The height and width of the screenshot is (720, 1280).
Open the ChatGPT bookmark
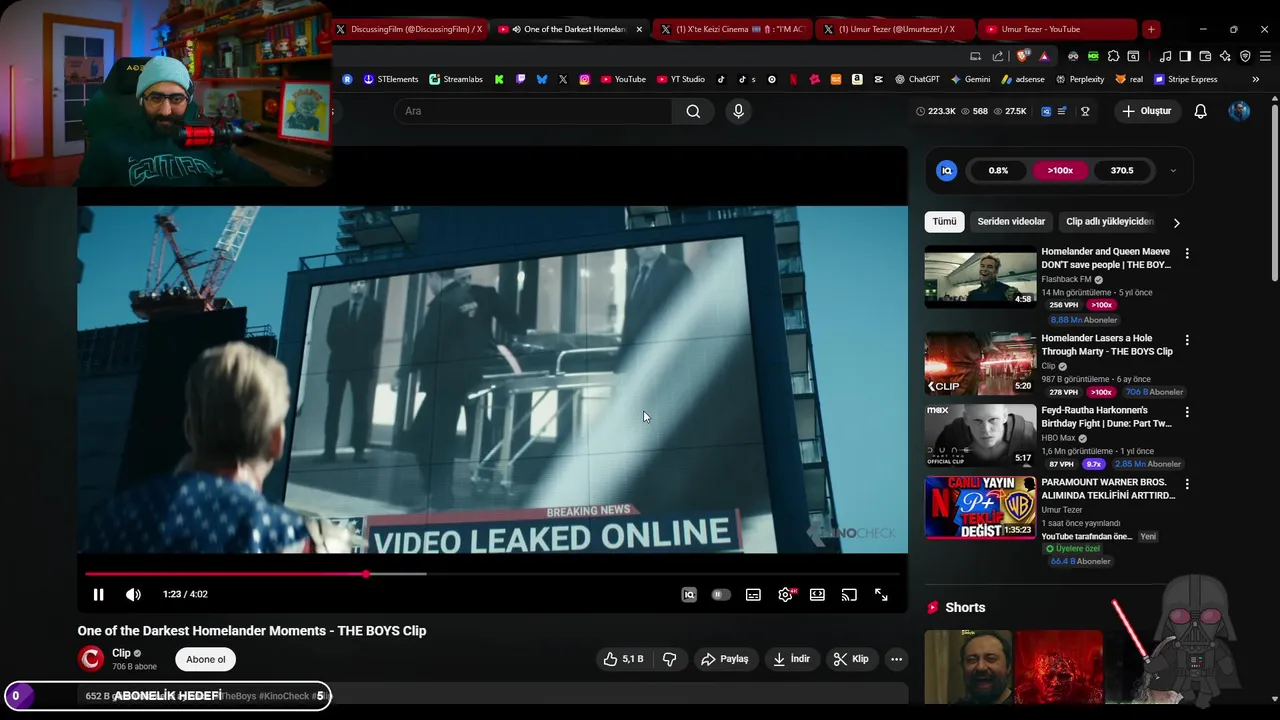[918, 79]
